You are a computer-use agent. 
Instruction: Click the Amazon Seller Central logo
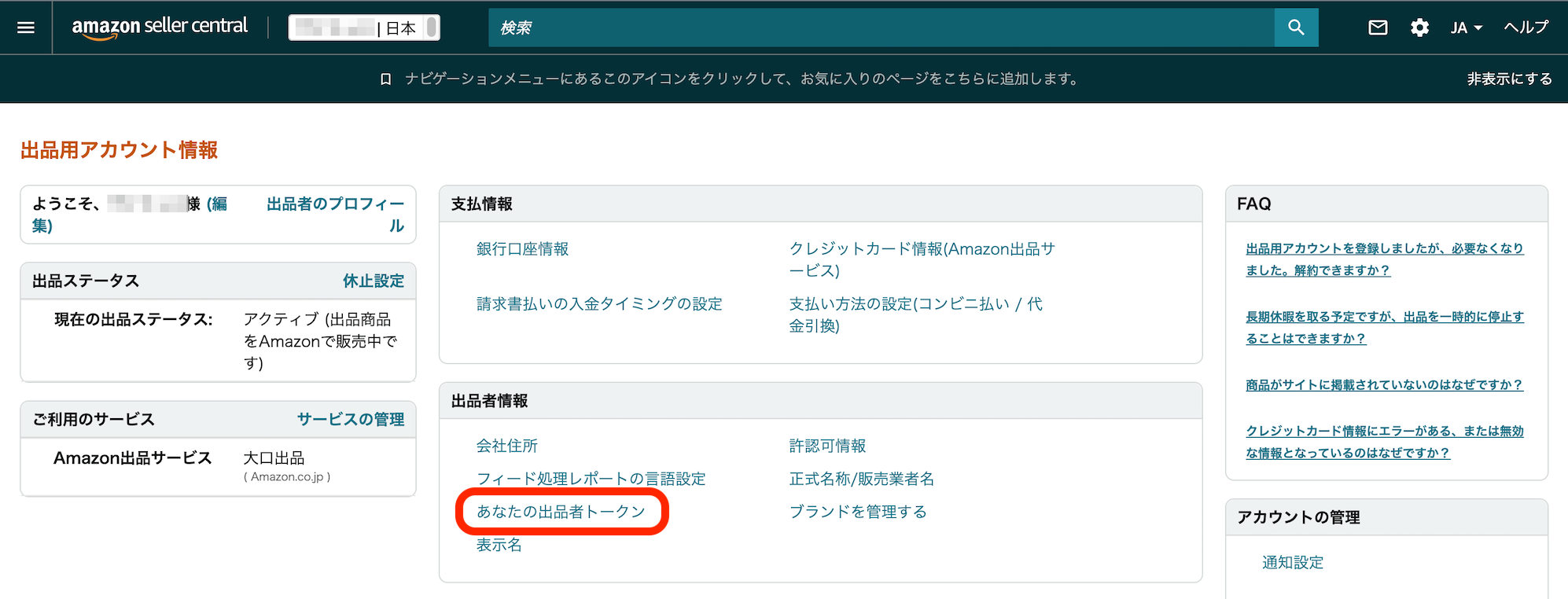coord(160,27)
